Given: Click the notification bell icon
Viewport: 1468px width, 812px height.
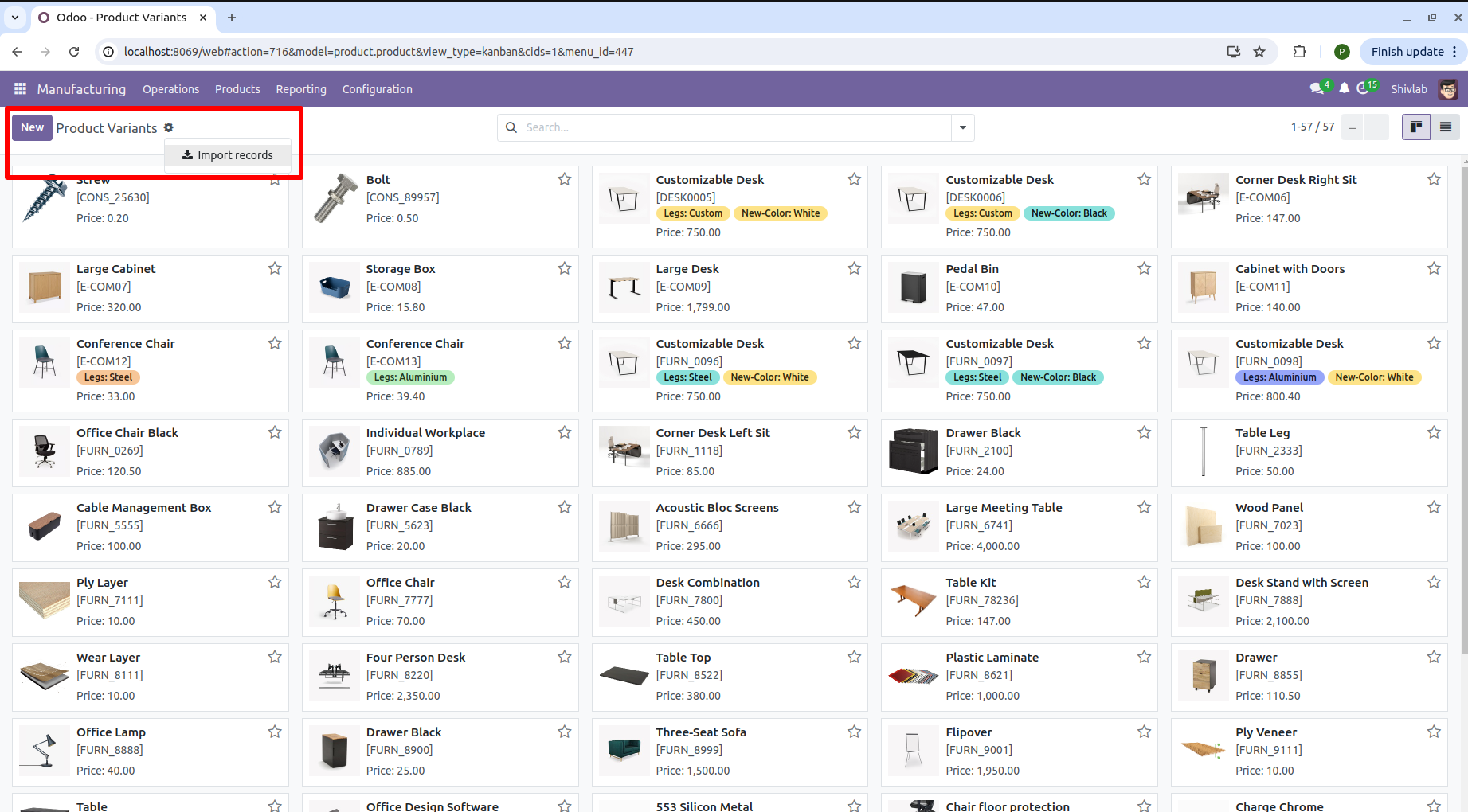Looking at the screenshot, I should pos(1345,88).
